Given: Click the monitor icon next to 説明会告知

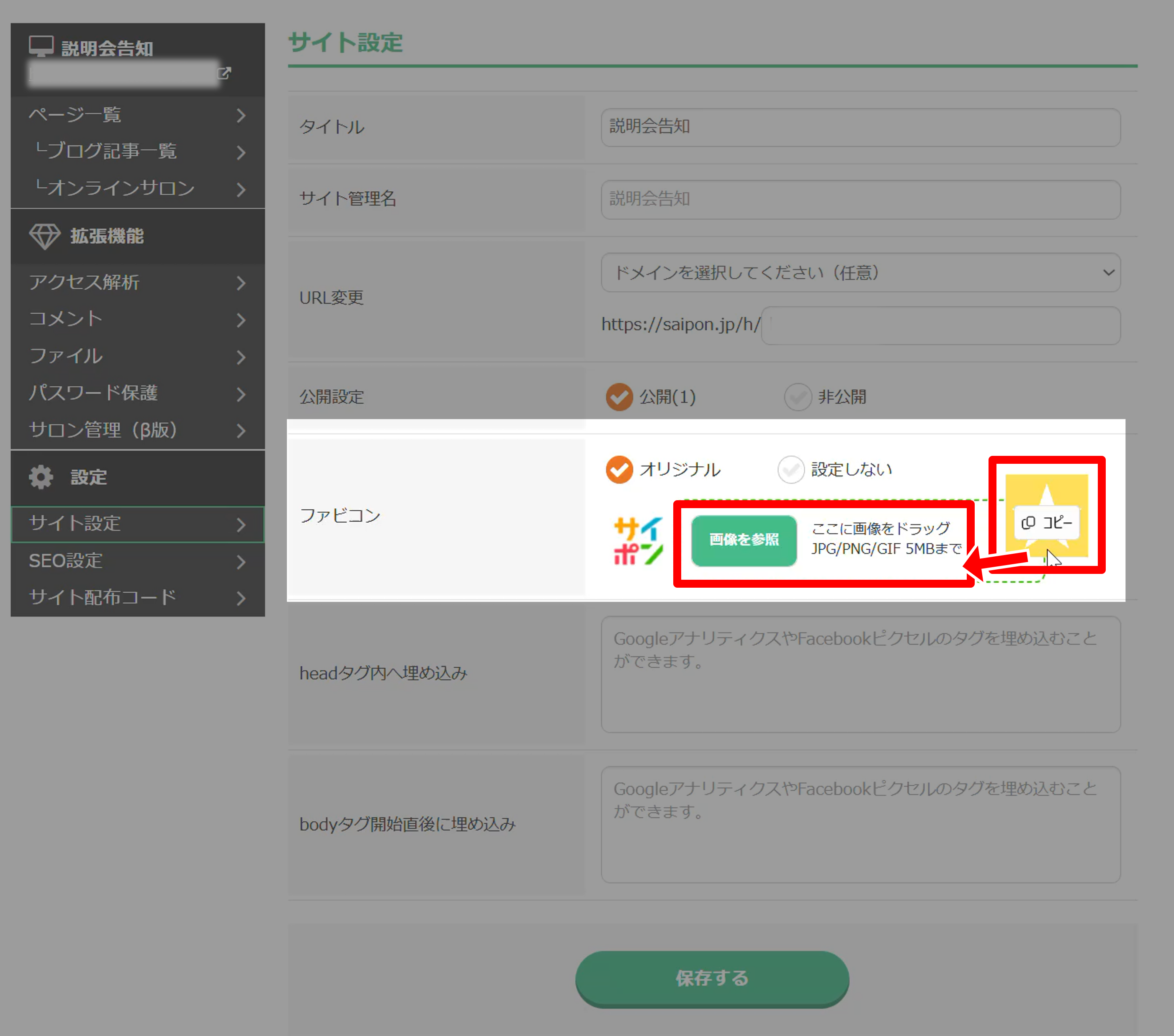Looking at the screenshot, I should pos(41,46).
